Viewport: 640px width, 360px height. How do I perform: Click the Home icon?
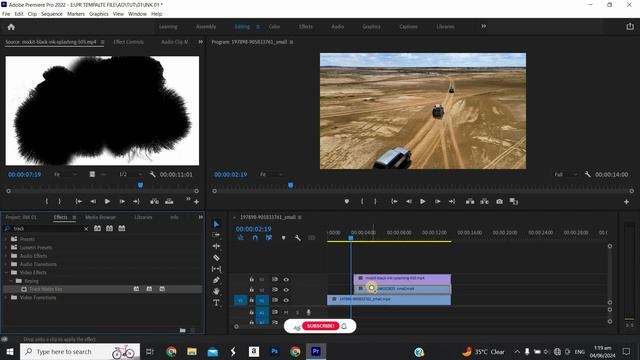click(11, 27)
